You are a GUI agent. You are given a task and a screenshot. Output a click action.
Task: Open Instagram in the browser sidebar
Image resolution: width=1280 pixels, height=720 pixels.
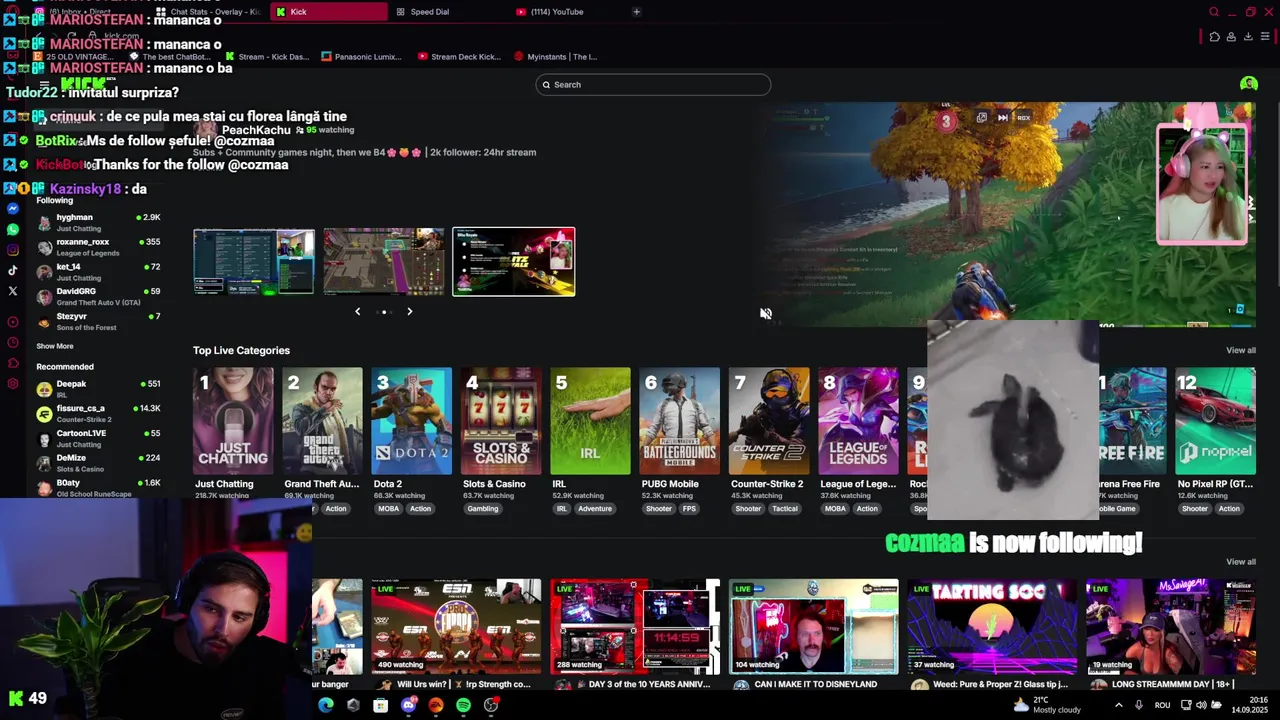tap(13, 250)
